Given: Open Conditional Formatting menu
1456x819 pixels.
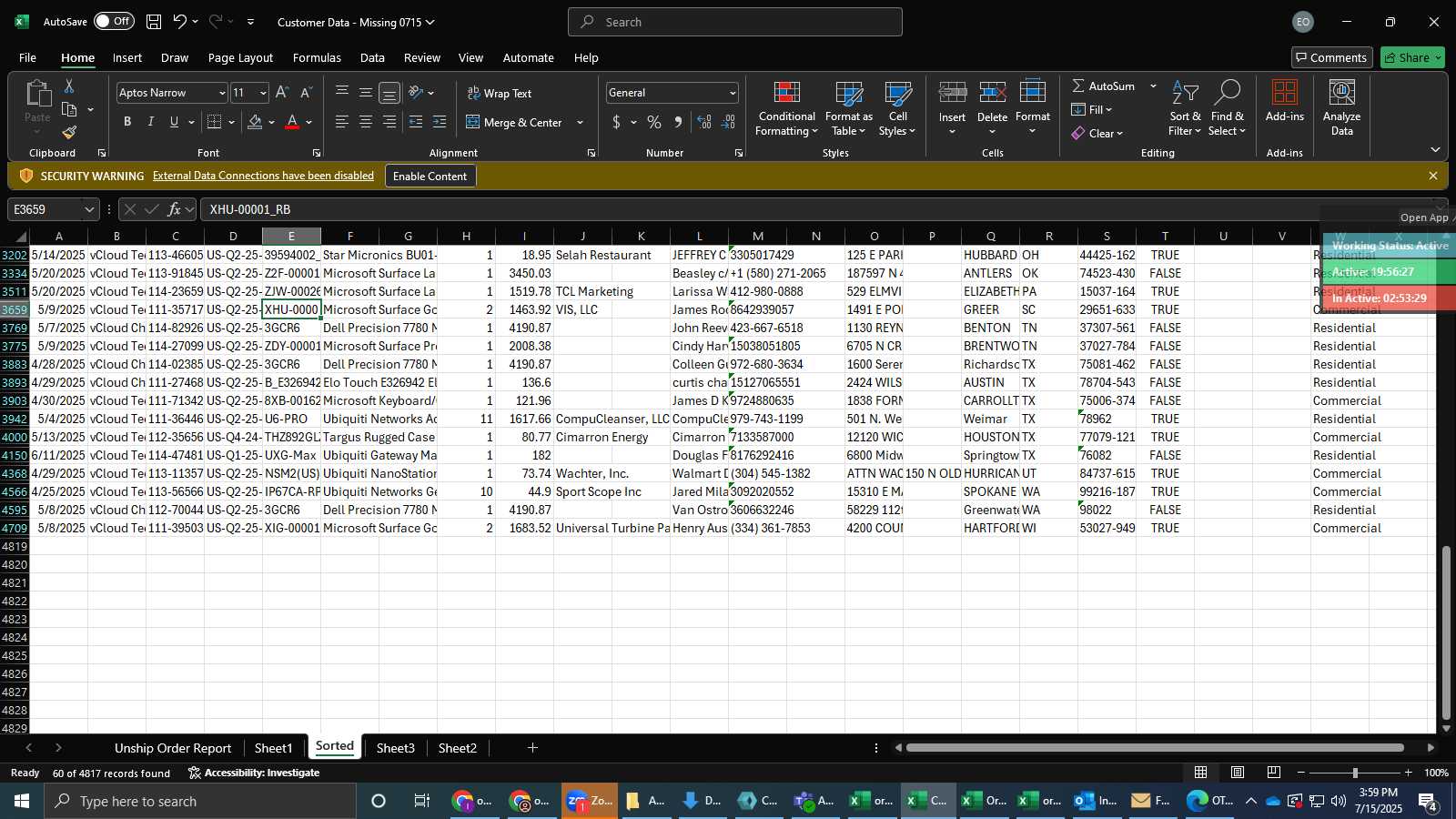Looking at the screenshot, I should click(786, 109).
